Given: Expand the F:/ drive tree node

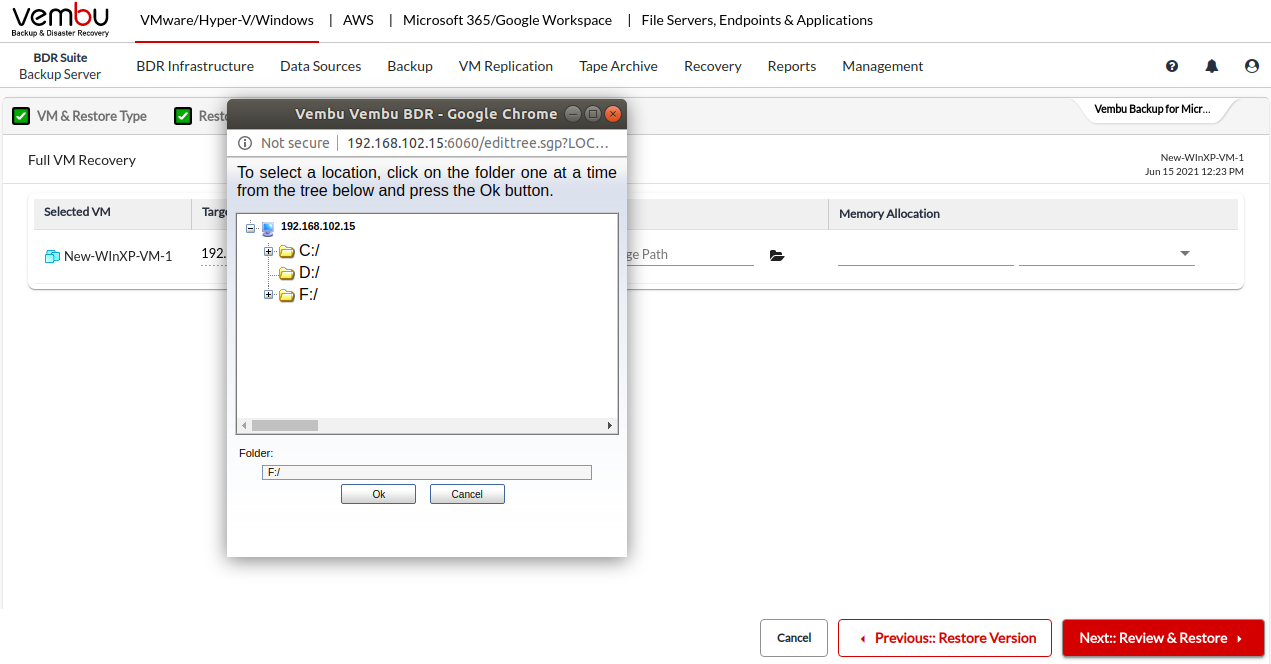Looking at the screenshot, I should 268,295.
